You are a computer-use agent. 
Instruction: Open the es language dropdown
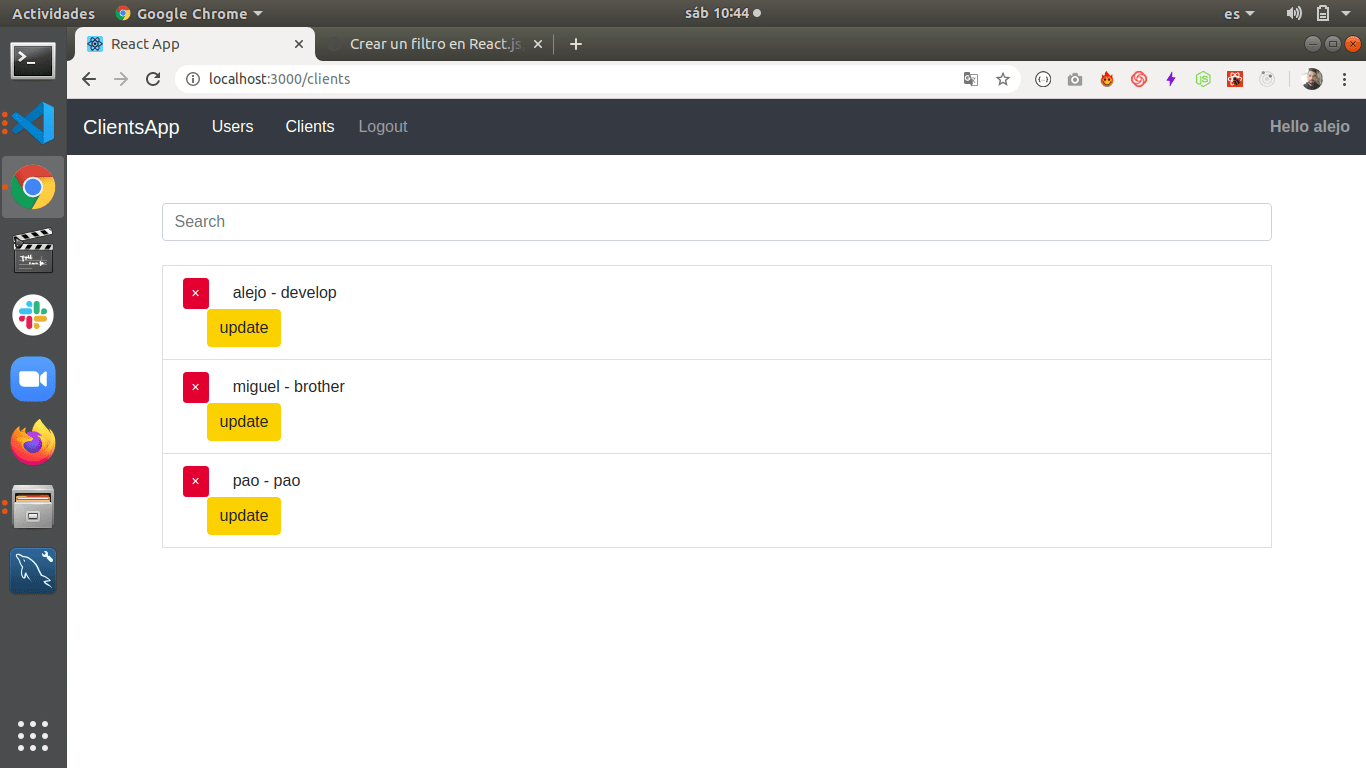click(1239, 14)
